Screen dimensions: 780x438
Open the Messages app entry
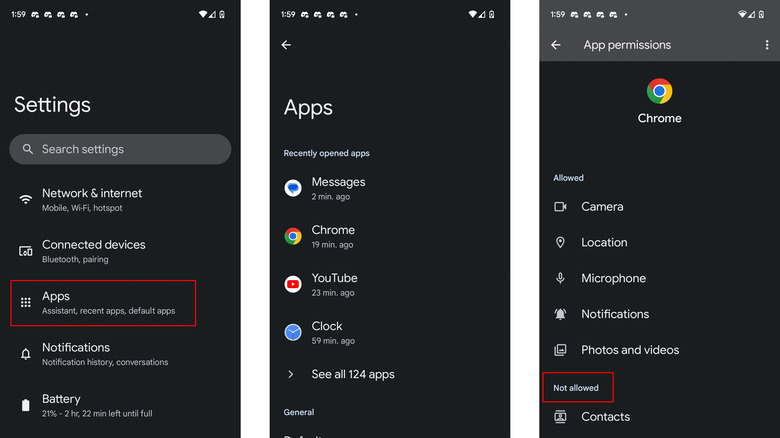click(390, 188)
